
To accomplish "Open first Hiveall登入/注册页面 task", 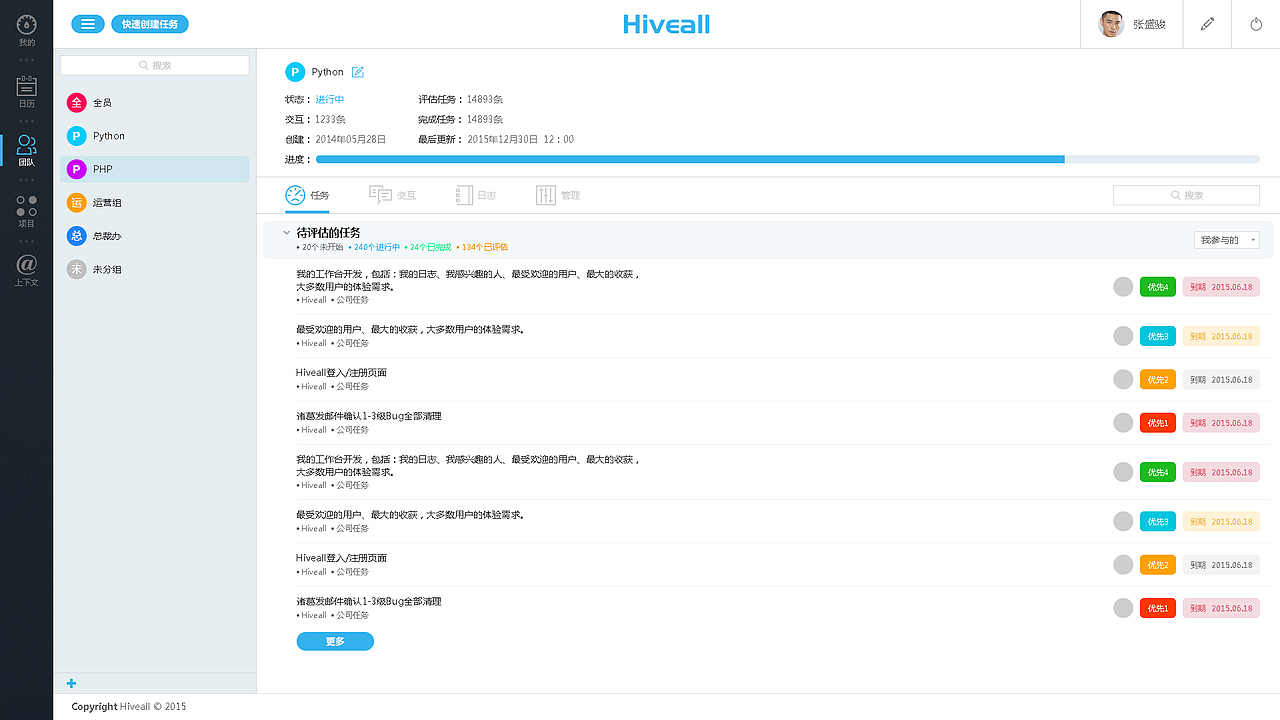I will point(341,373).
